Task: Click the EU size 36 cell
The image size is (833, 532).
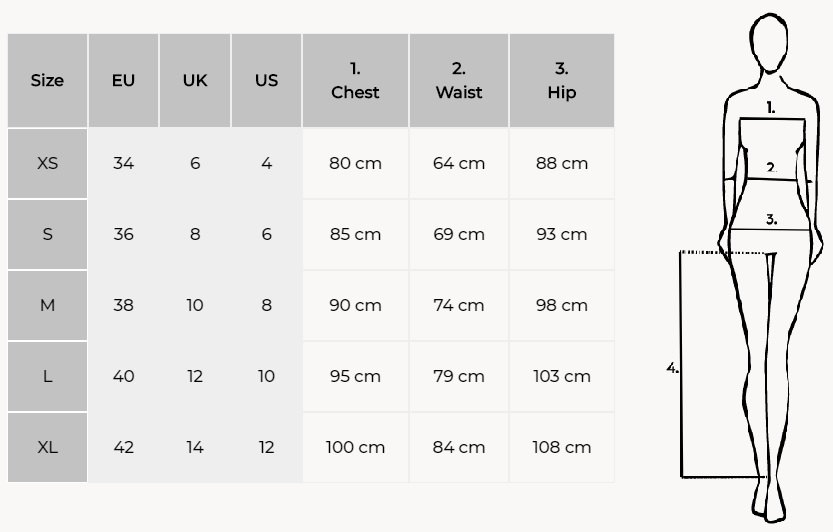Action: point(123,234)
